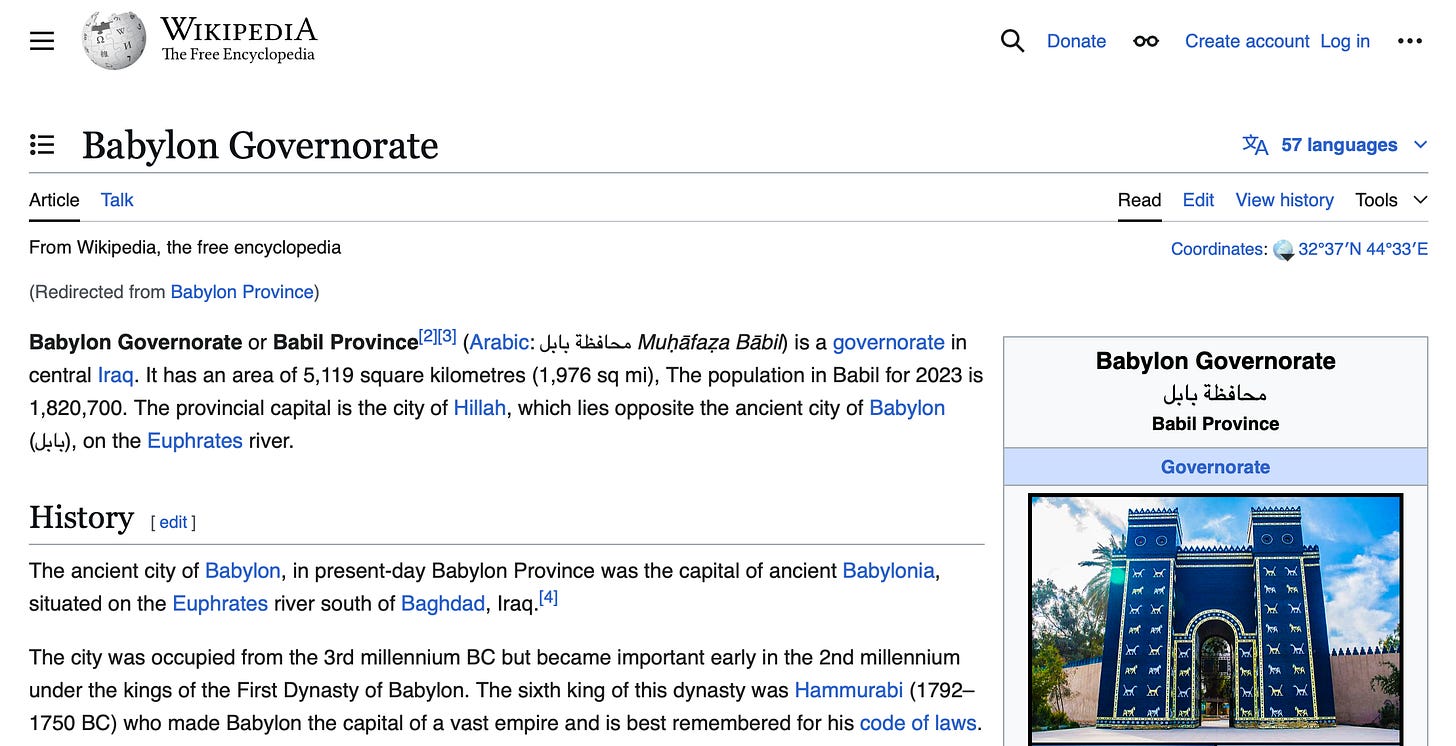Click the History section heading
The height and width of the screenshot is (746, 1456).
click(81, 518)
